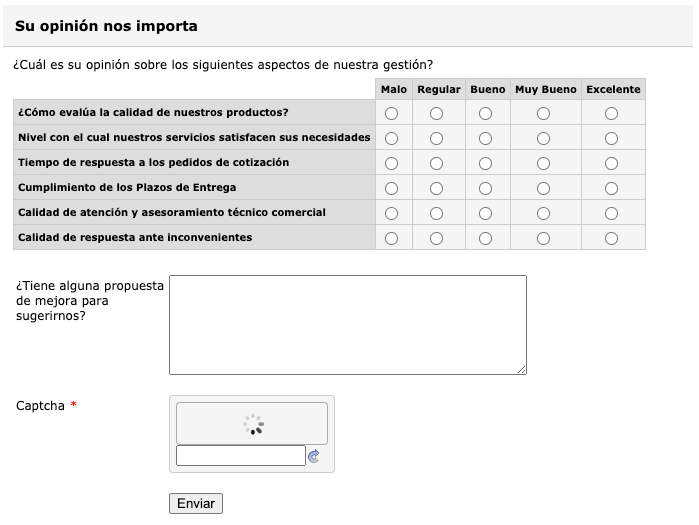
Task: Mark Bueno for delivery deadlines compliance
Action: click(x=486, y=188)
